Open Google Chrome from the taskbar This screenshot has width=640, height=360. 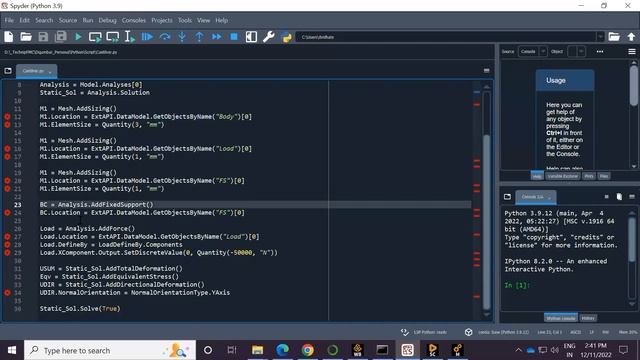coord(308,350)
